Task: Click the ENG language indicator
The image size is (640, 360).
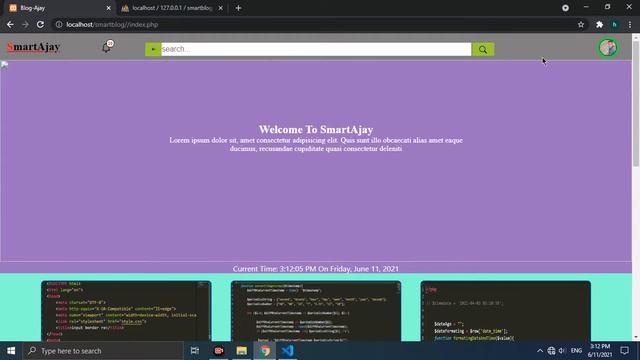Action: (576, 351)
